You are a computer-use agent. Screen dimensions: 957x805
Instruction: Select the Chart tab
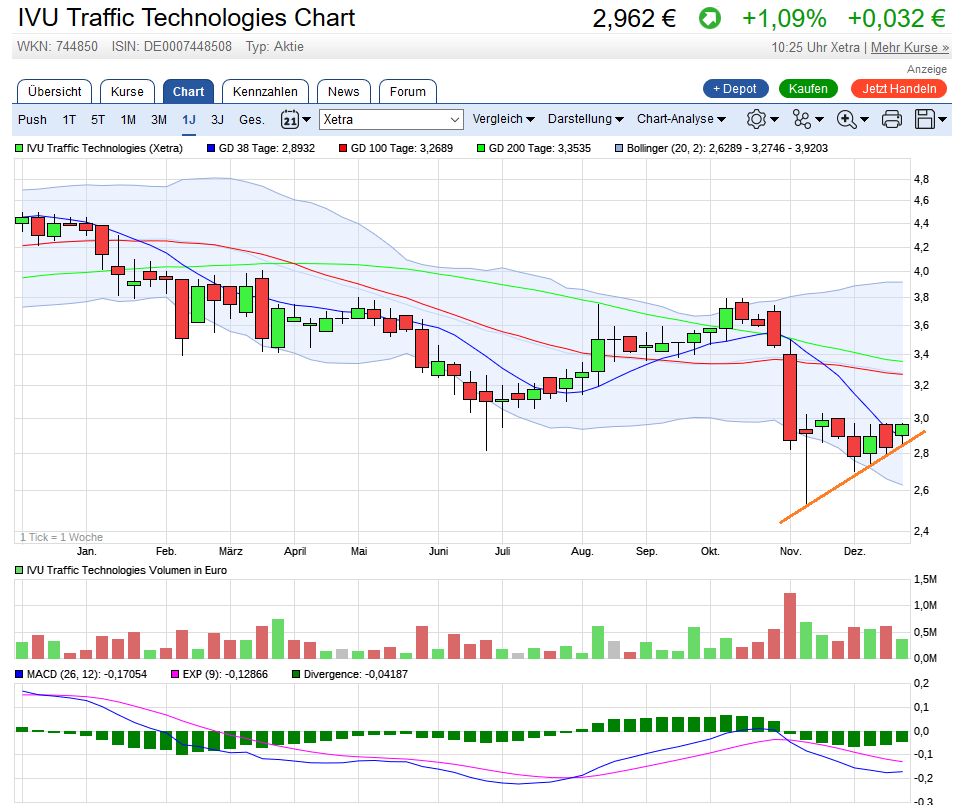coord(188,92)
